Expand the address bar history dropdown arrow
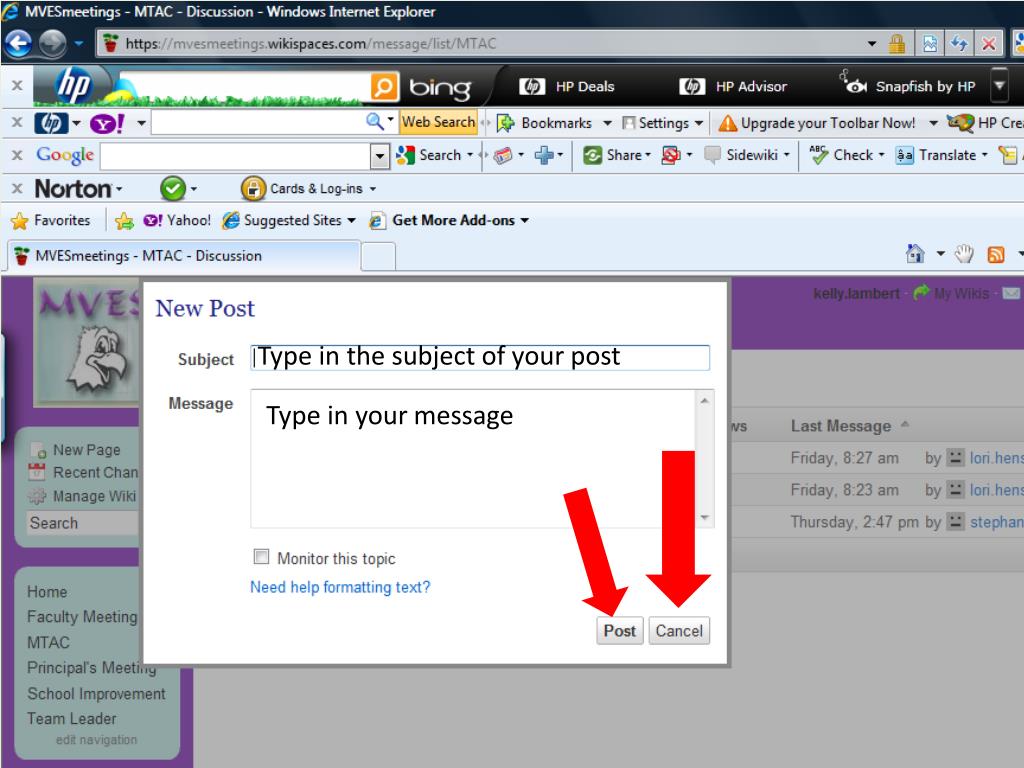 pyautogui.click(x=872, y=44)
